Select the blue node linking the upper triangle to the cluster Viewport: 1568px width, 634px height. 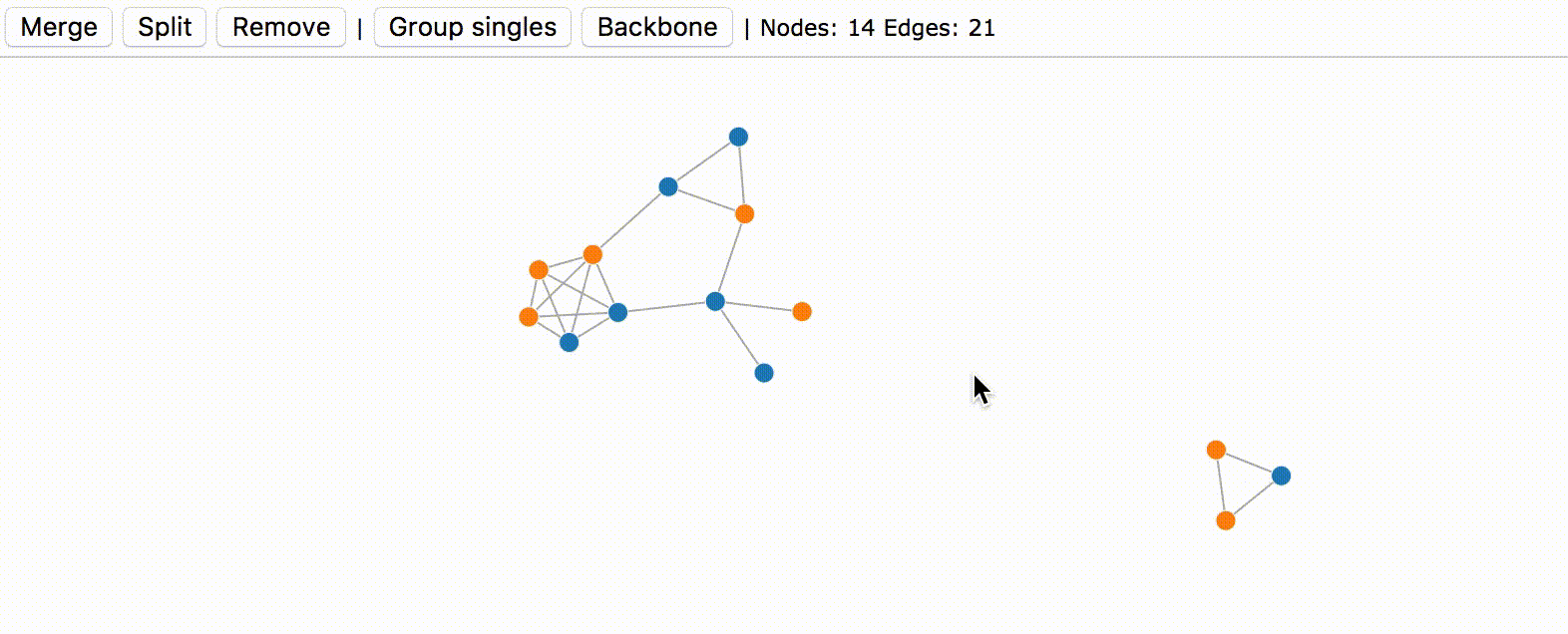pos(668,186)
